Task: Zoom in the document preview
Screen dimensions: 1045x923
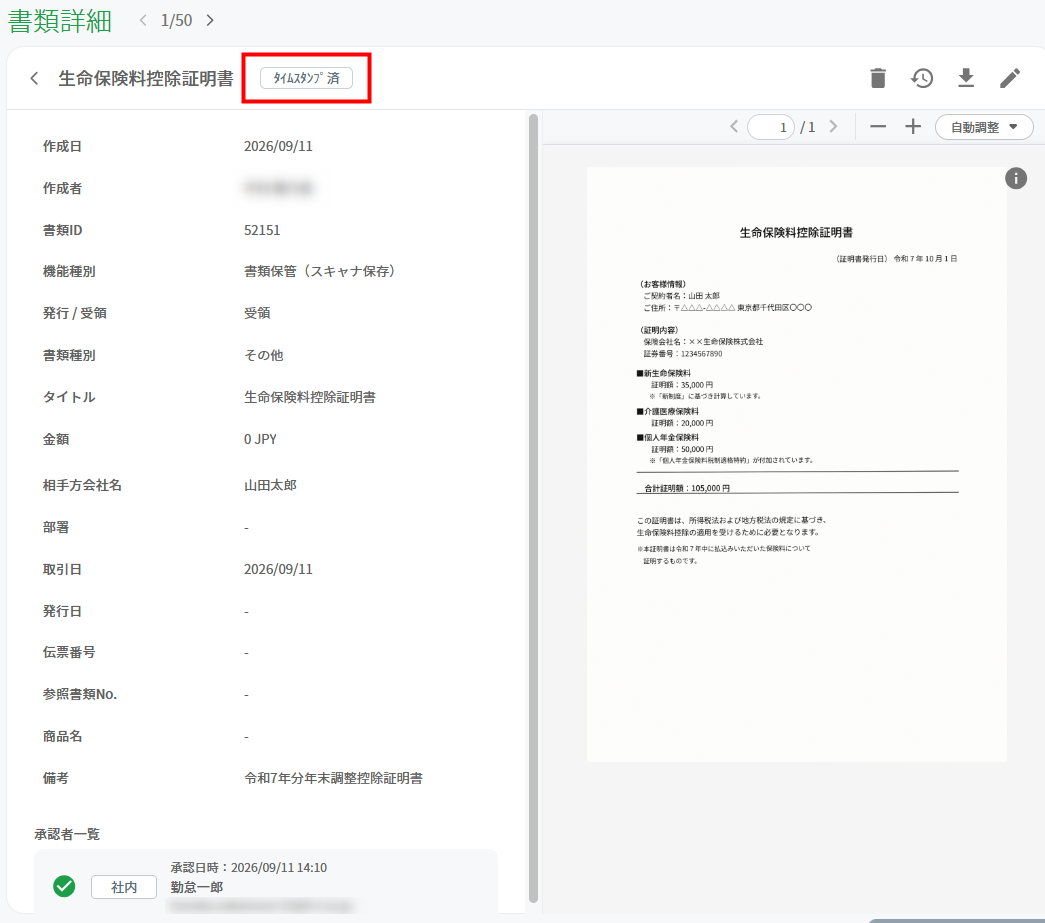Action: tap(913, 127)
